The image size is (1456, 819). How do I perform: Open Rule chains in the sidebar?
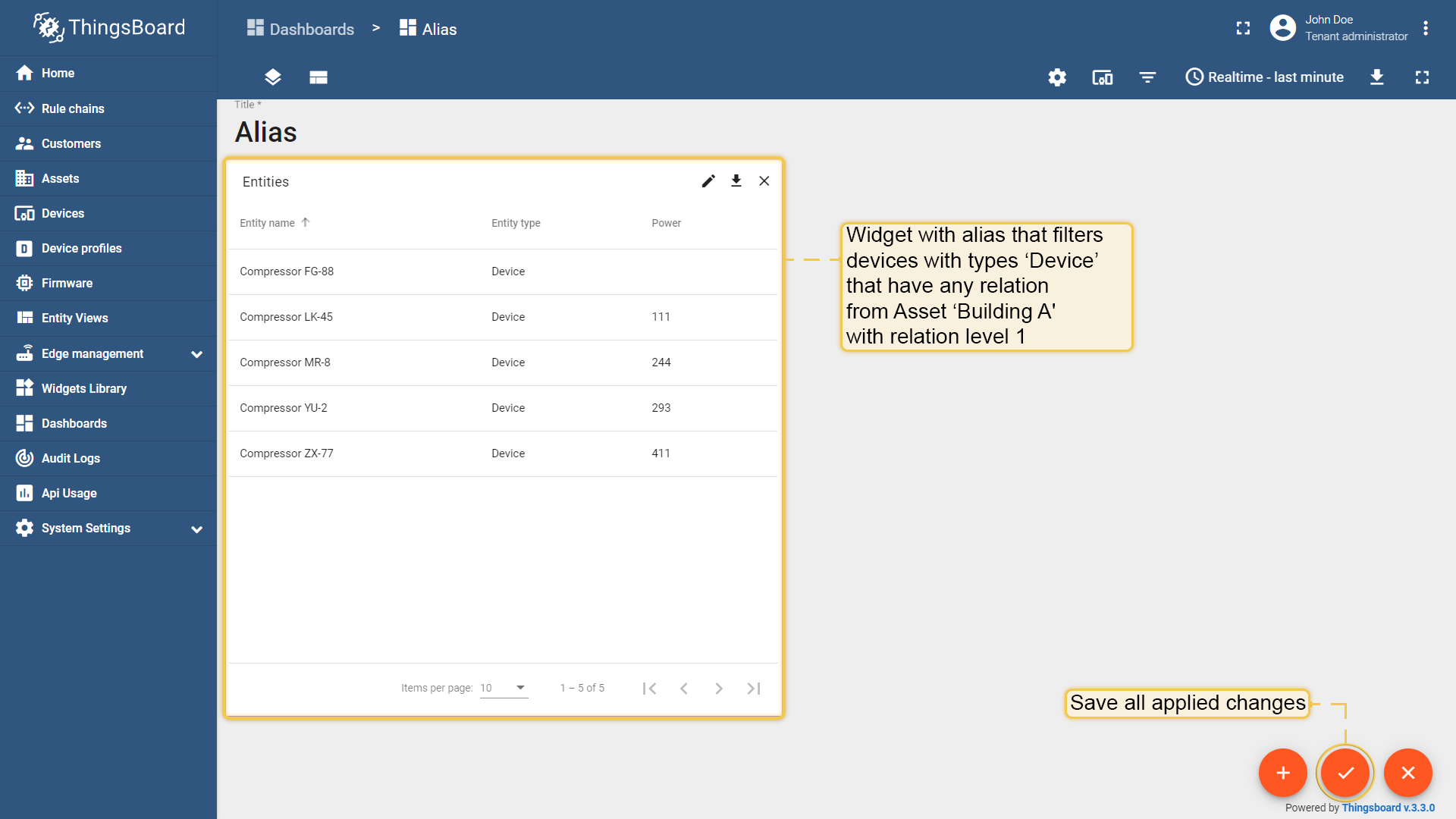(108, 108)
